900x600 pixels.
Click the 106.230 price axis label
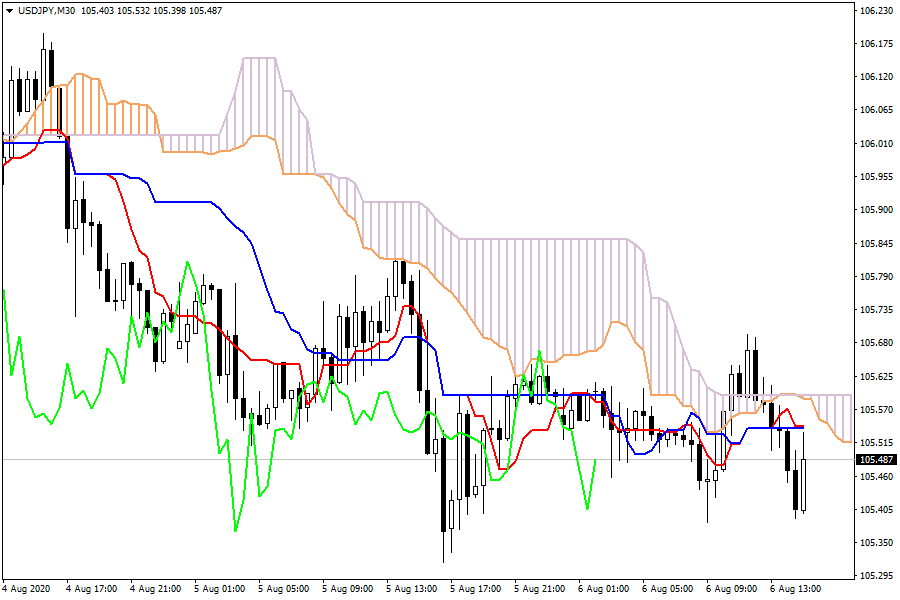tap(875, 10)
